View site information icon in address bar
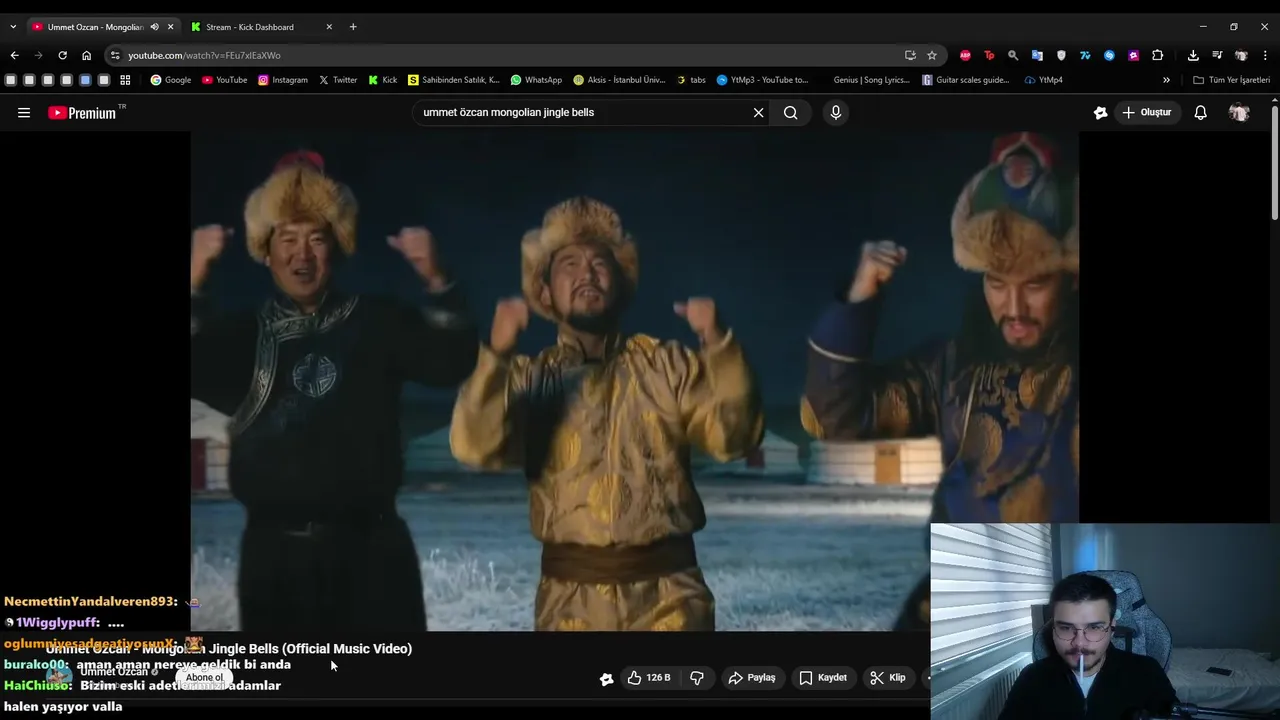Image resolution: width=1280 pixels, height=720 pixels. click(115, 55)
